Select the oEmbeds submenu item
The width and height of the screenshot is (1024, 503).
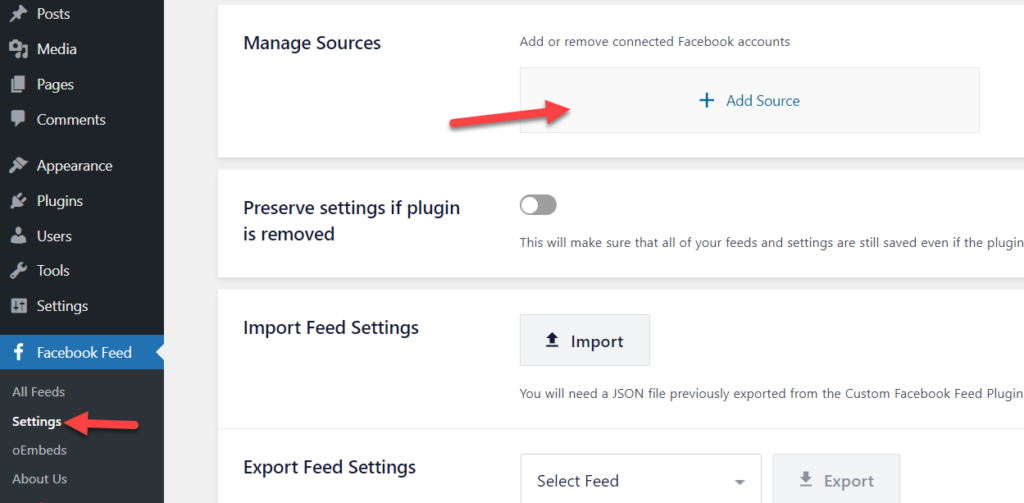click(39, 450)
